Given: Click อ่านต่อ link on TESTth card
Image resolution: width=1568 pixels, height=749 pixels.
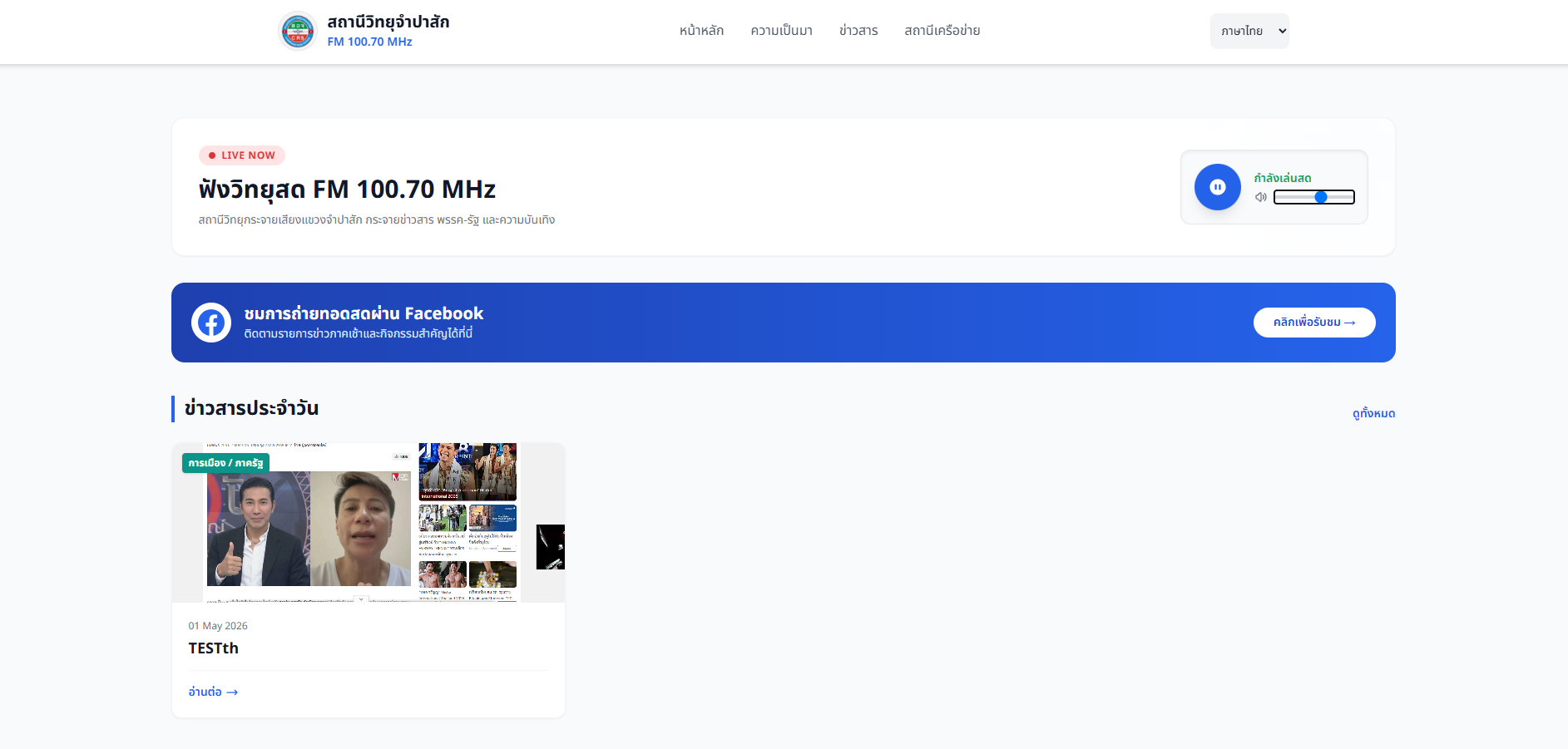Looking at the screenshot, I should coord(213,692).
